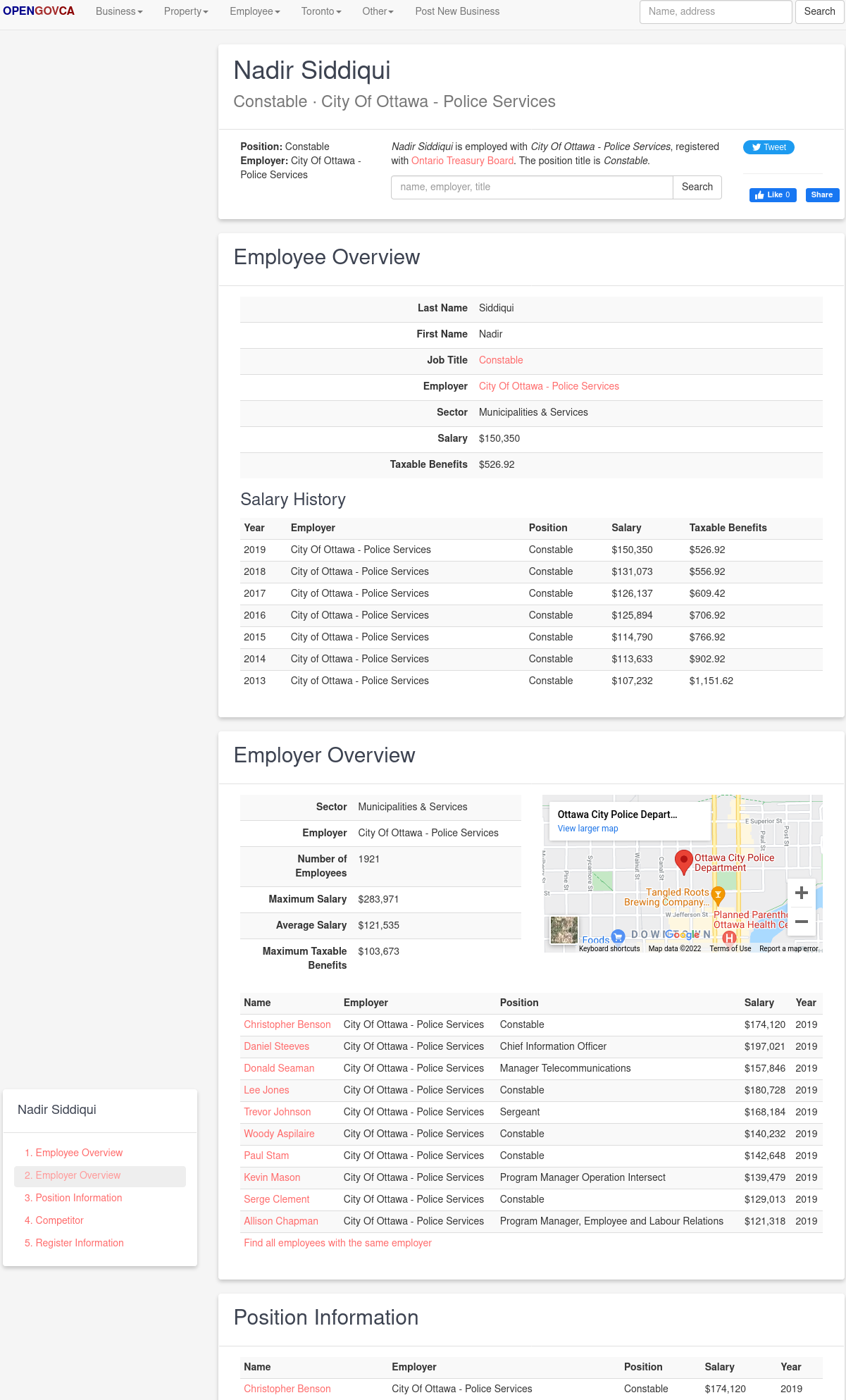This screenshot has width=846, height=1400.
Task: Click the Tangled Roots Brewing Company map marker
Action: 718,896
